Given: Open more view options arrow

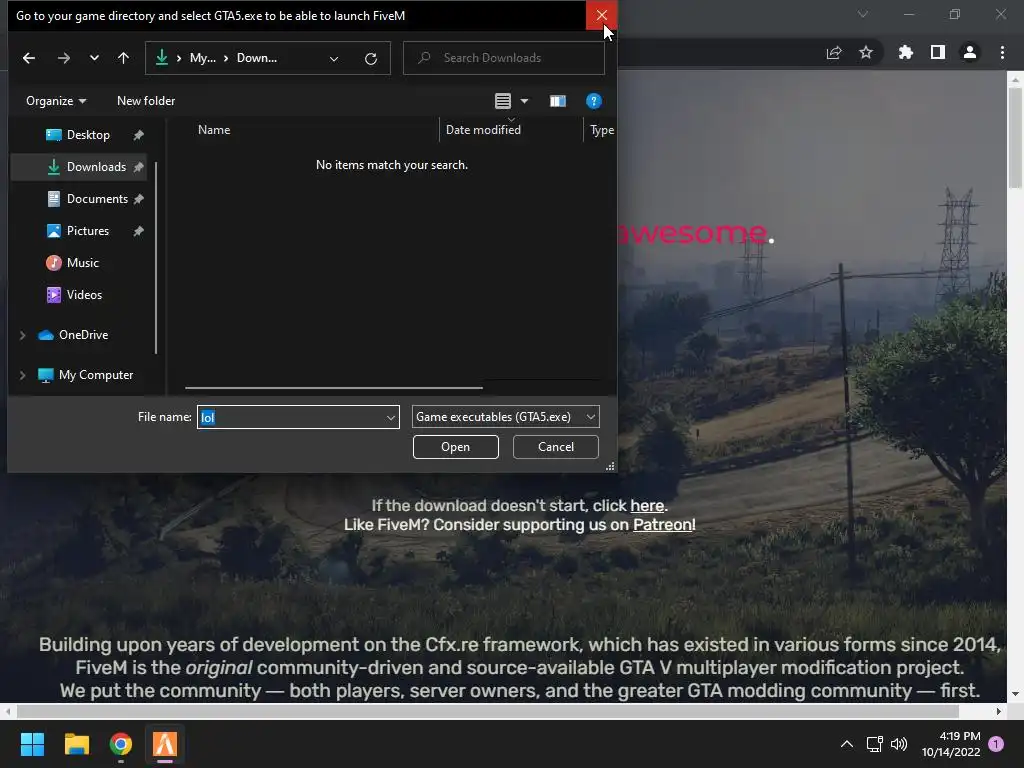Looking at the screenshot, I should point(524,101).
